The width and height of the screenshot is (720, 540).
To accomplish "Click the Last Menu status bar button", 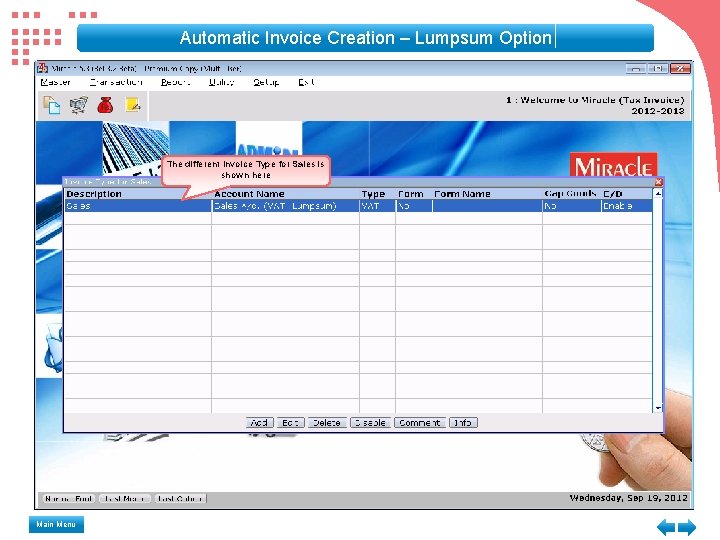I will pos(124,498).
